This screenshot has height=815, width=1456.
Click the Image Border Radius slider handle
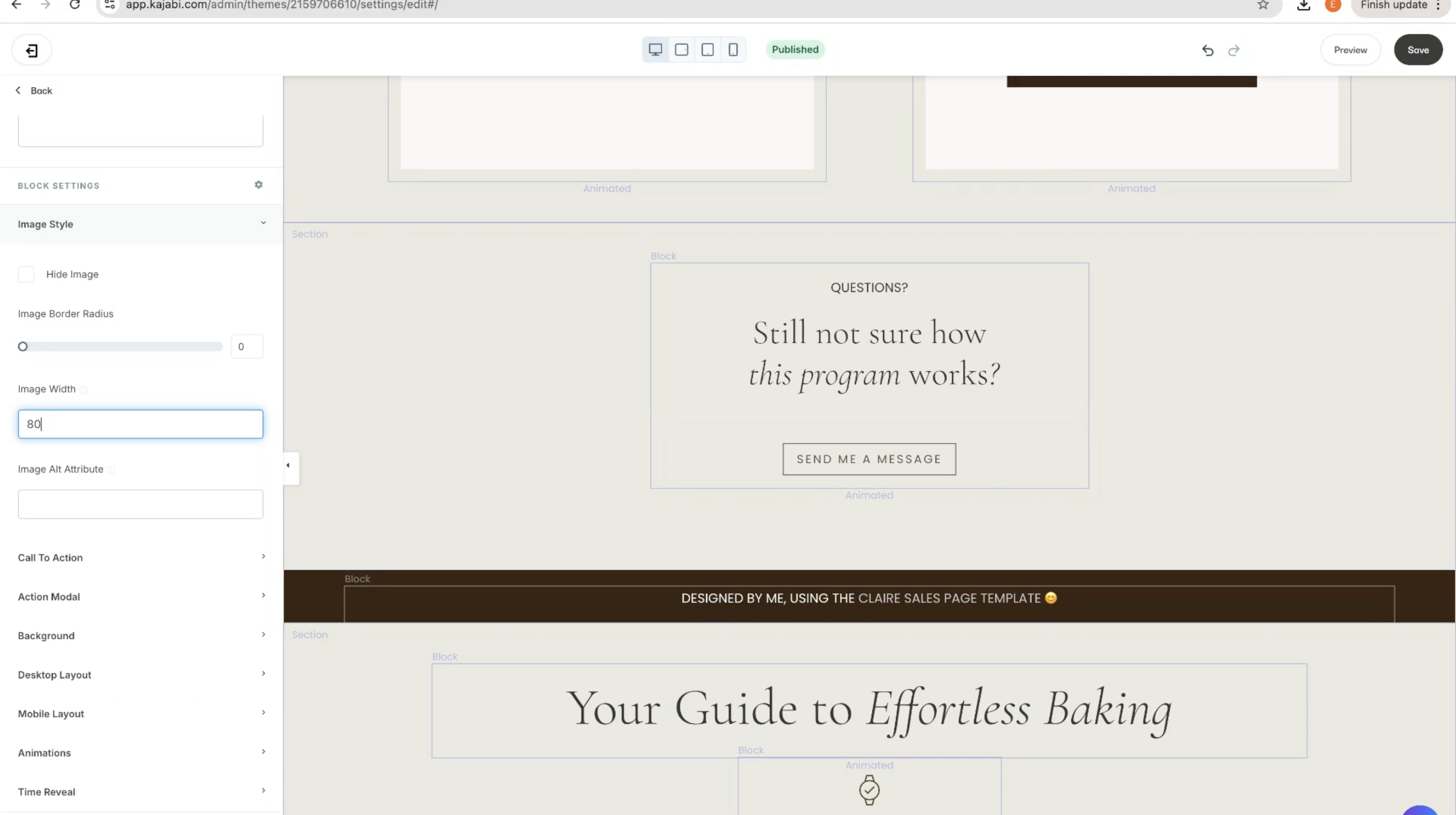pyautogui.click(x=23, y=346)
